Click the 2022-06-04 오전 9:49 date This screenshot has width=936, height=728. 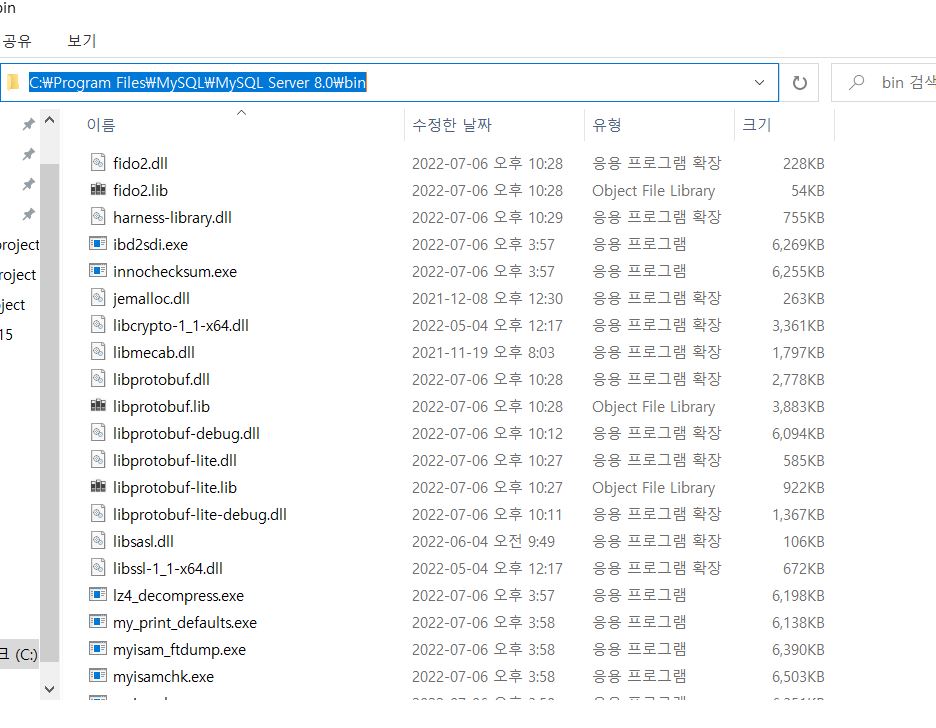click(483, 541)
